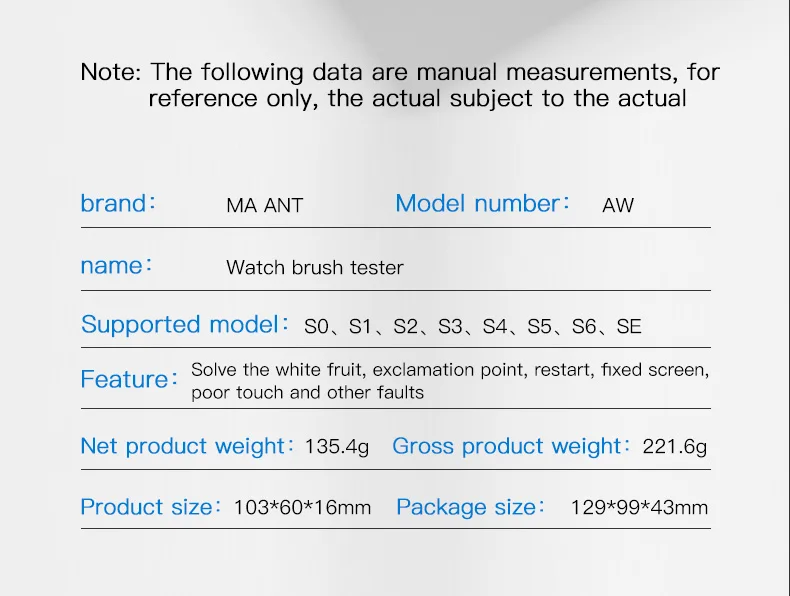This screenshot has height=596, width=790.
Task: Click the "Feature:" label
Action: (x=129, y=380)
